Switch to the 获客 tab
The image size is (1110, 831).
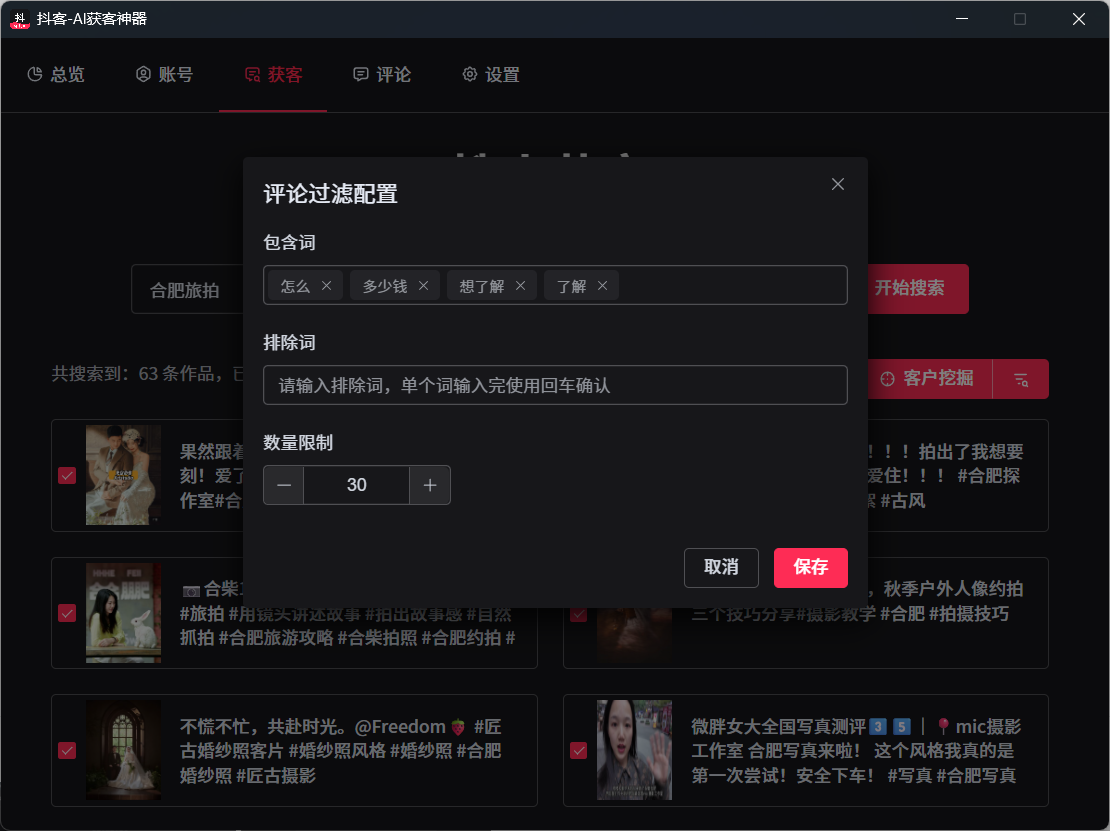click(272, 74)
